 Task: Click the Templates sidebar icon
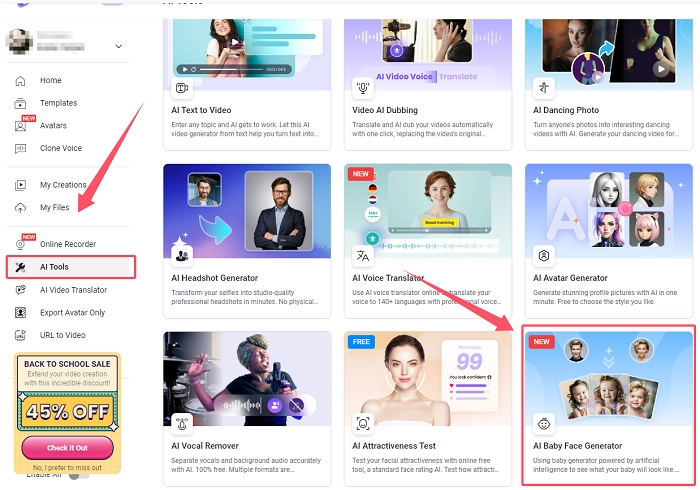[20, 103]
